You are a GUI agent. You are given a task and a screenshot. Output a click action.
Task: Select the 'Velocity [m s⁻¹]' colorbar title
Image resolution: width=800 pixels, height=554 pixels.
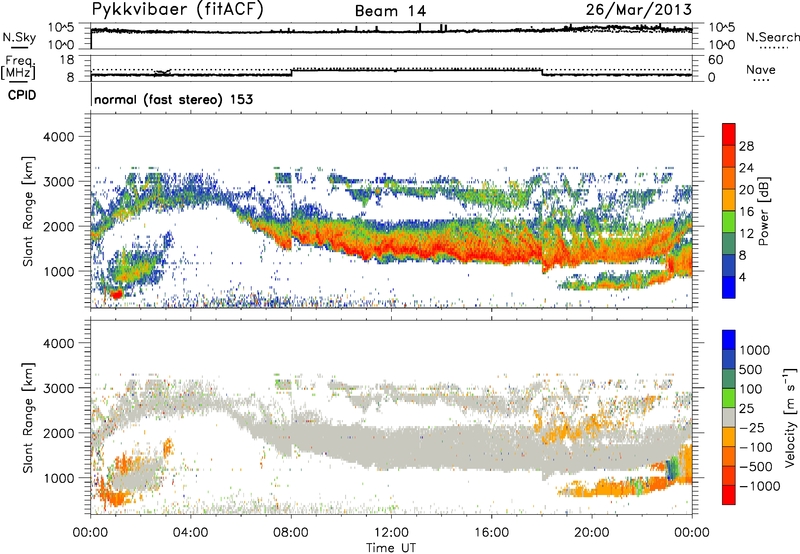[790, 417]
